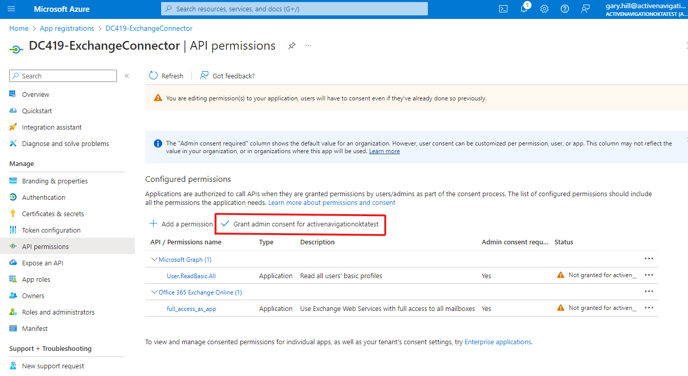Open account menu for gary.hill
The image size is (688, 376).
(645, 9)
